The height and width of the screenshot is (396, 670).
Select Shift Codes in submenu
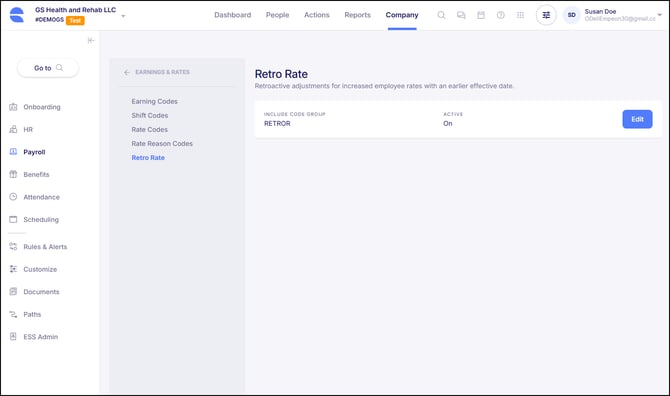[150, 115]
